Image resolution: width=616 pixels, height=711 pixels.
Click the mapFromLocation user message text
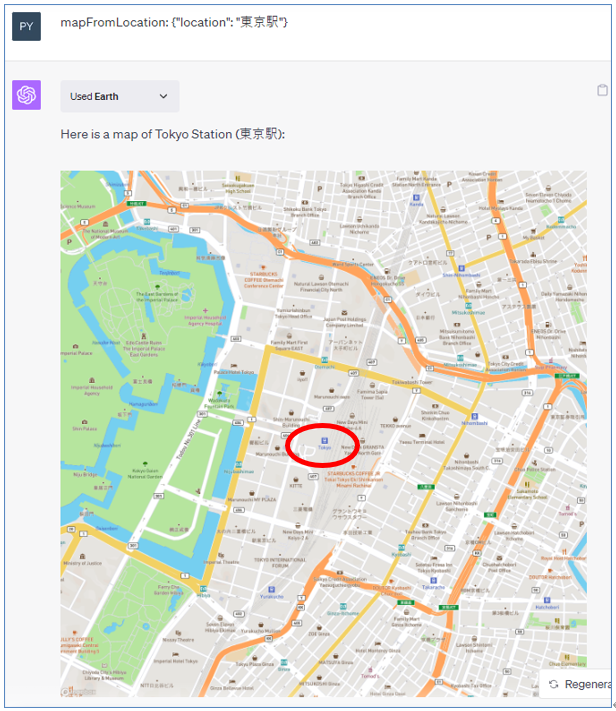(174, 22)
